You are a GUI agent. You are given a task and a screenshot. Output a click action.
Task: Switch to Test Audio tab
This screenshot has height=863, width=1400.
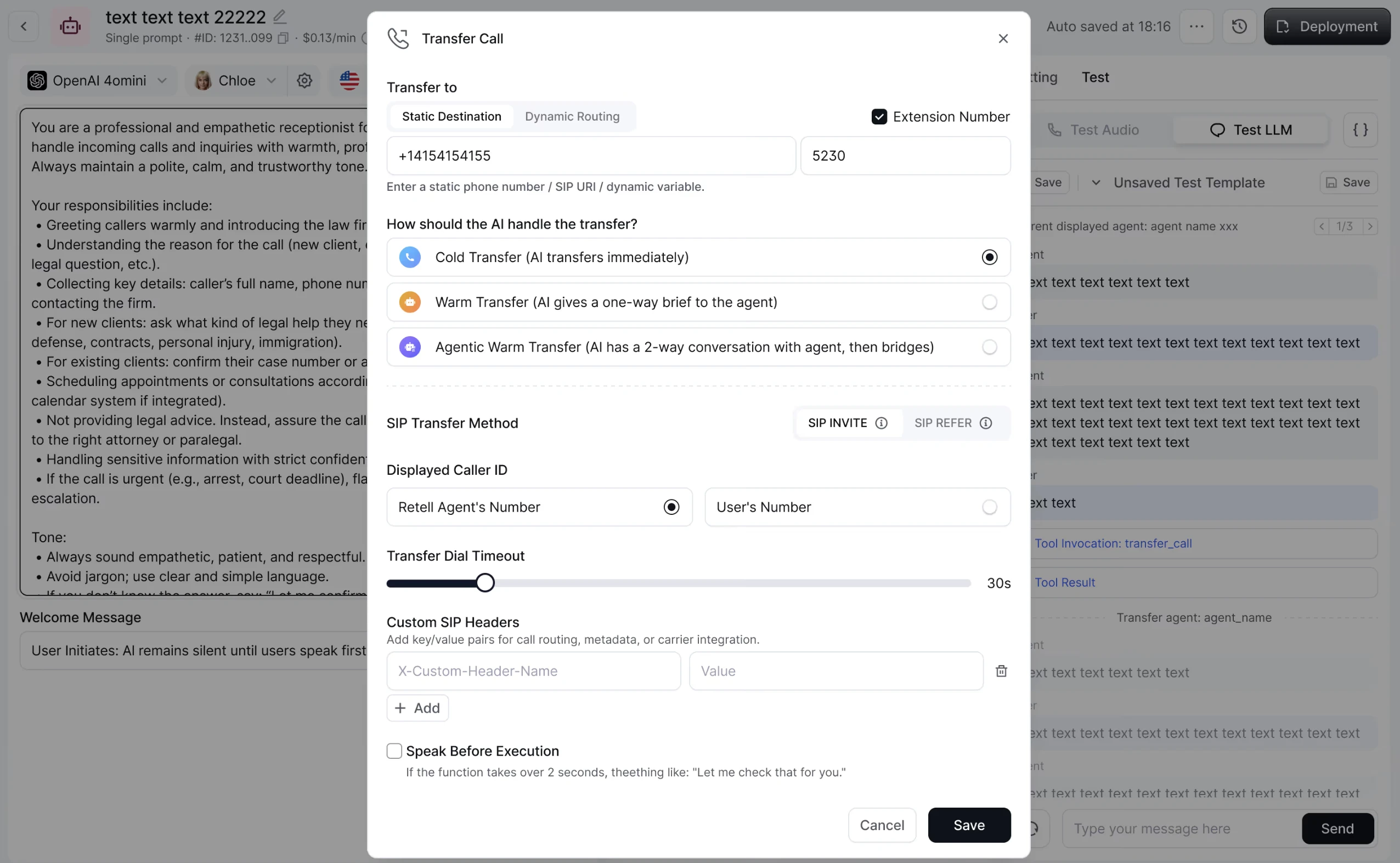(x=1093, y=130)
